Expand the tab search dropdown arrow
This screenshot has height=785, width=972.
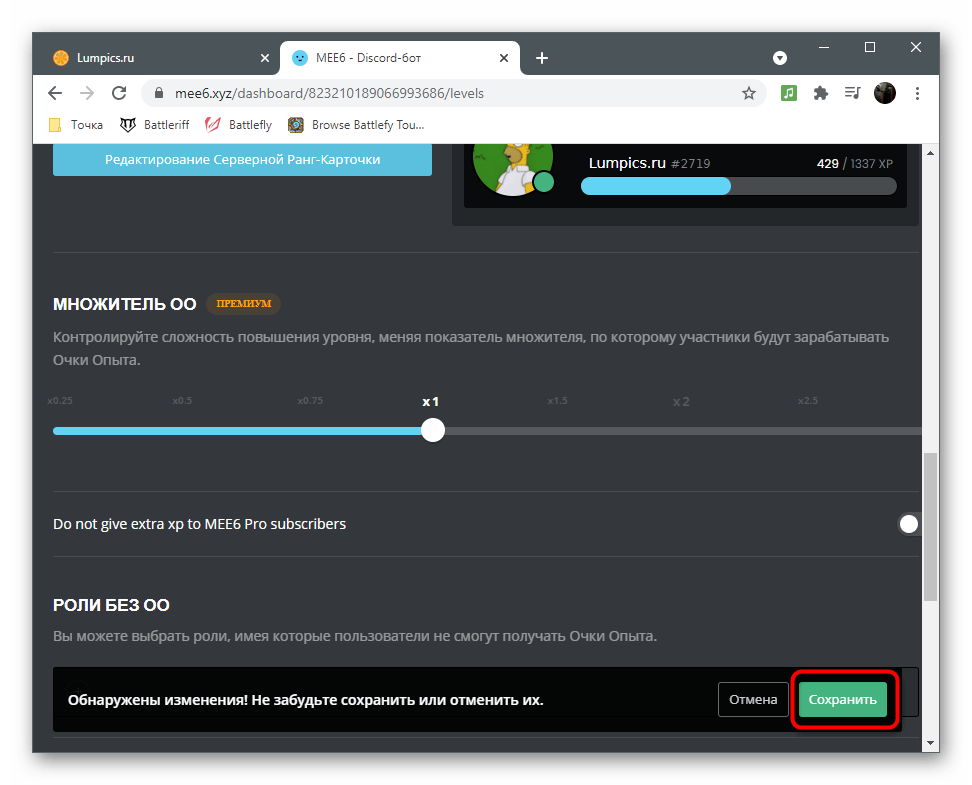pyautogui.click(x=780, y=58)
